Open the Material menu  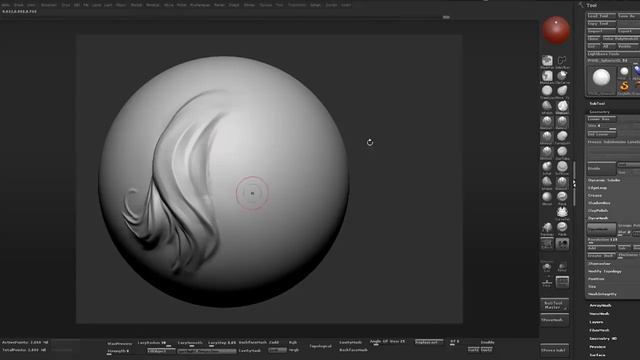point(153,5)
